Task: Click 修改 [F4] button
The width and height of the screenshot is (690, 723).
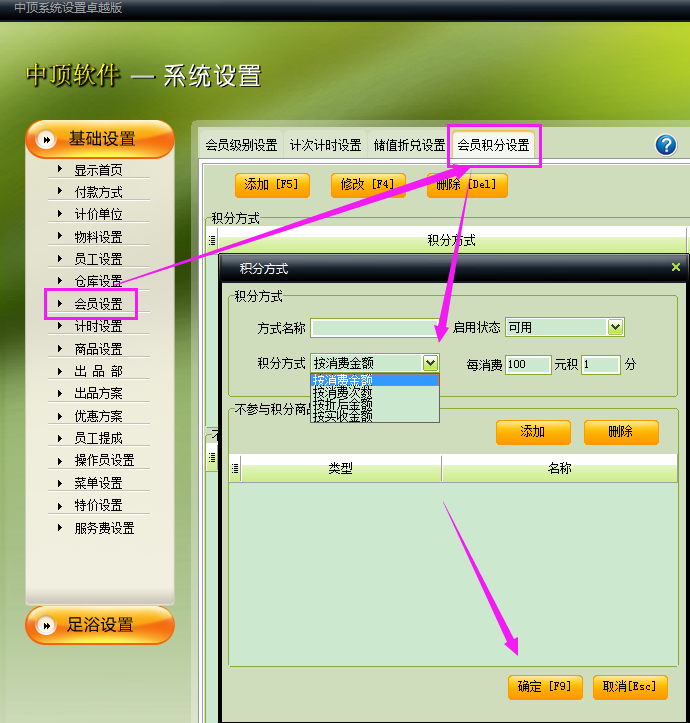Action: [x=368, y=185]
